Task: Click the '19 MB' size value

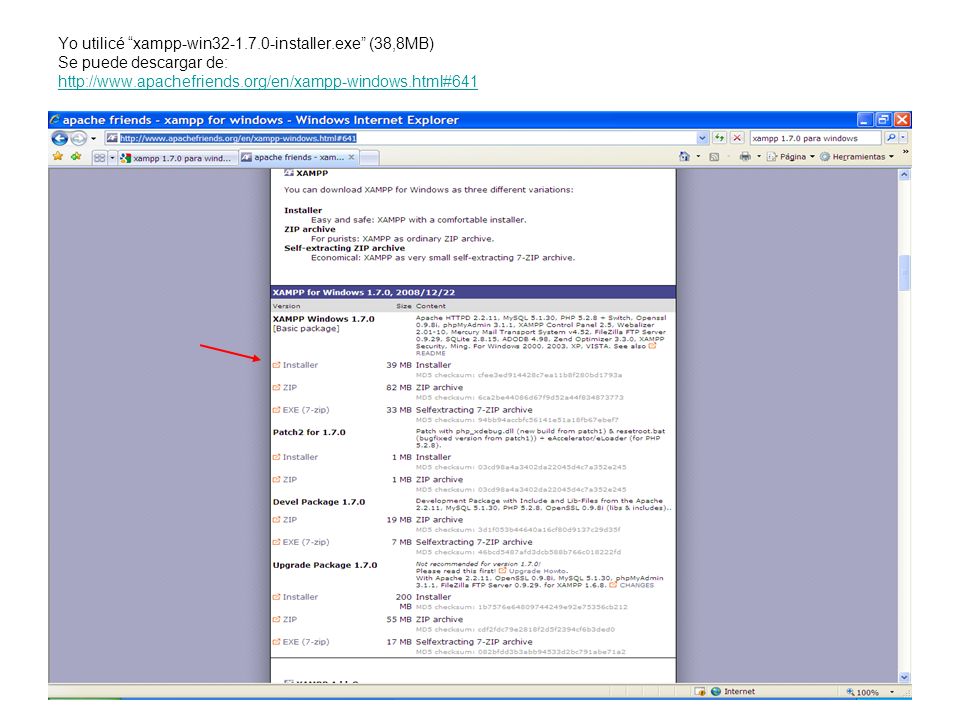Action: [x=399, y=520]
